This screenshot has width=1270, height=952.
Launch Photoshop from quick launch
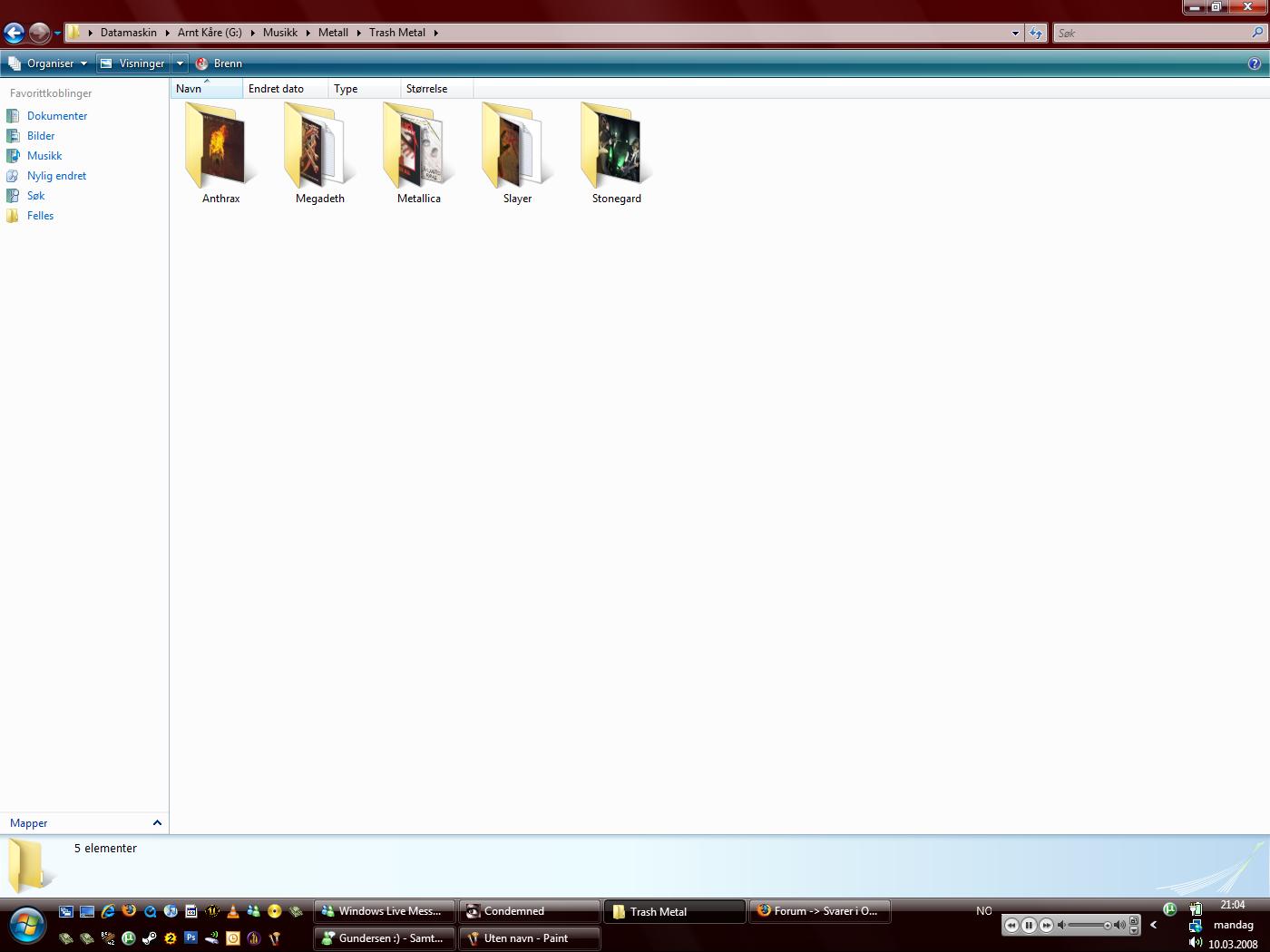click(190, 937)
